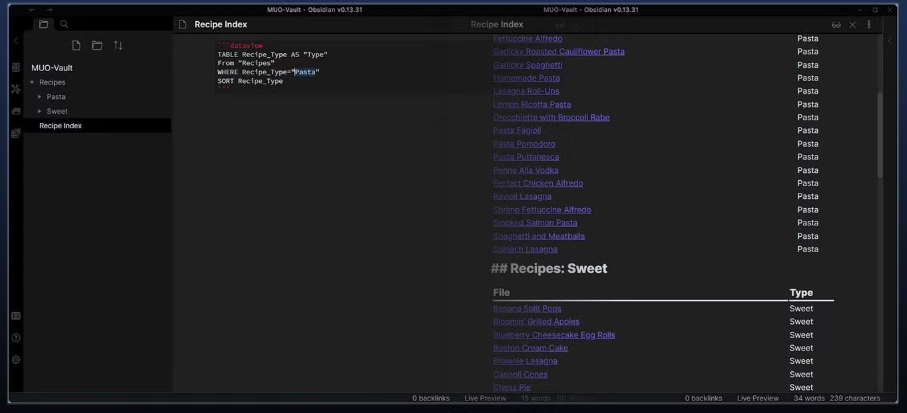
Task: Change sort order of file explorer
Action: pyautogui.click(x=118, y=45)
